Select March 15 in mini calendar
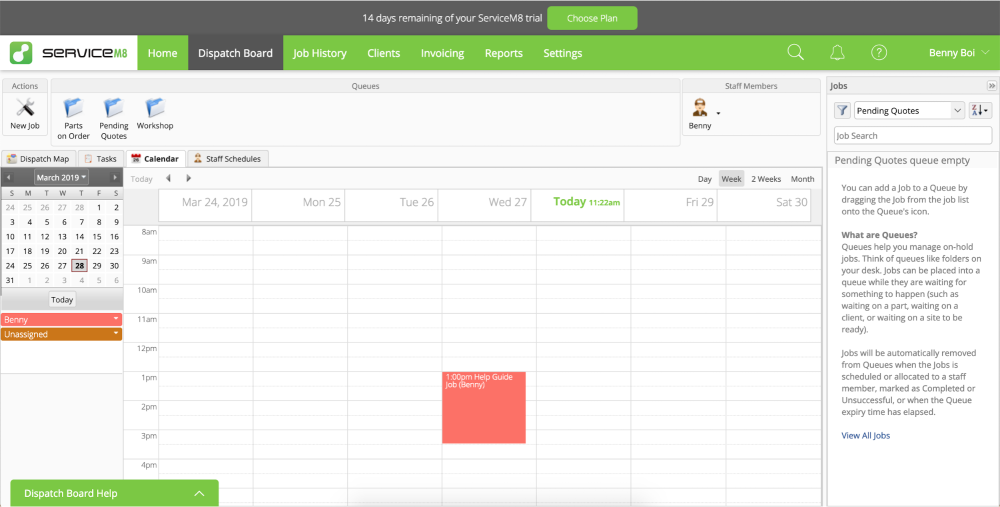Viewport: 1000px width, 507px height. coord(97,237)
